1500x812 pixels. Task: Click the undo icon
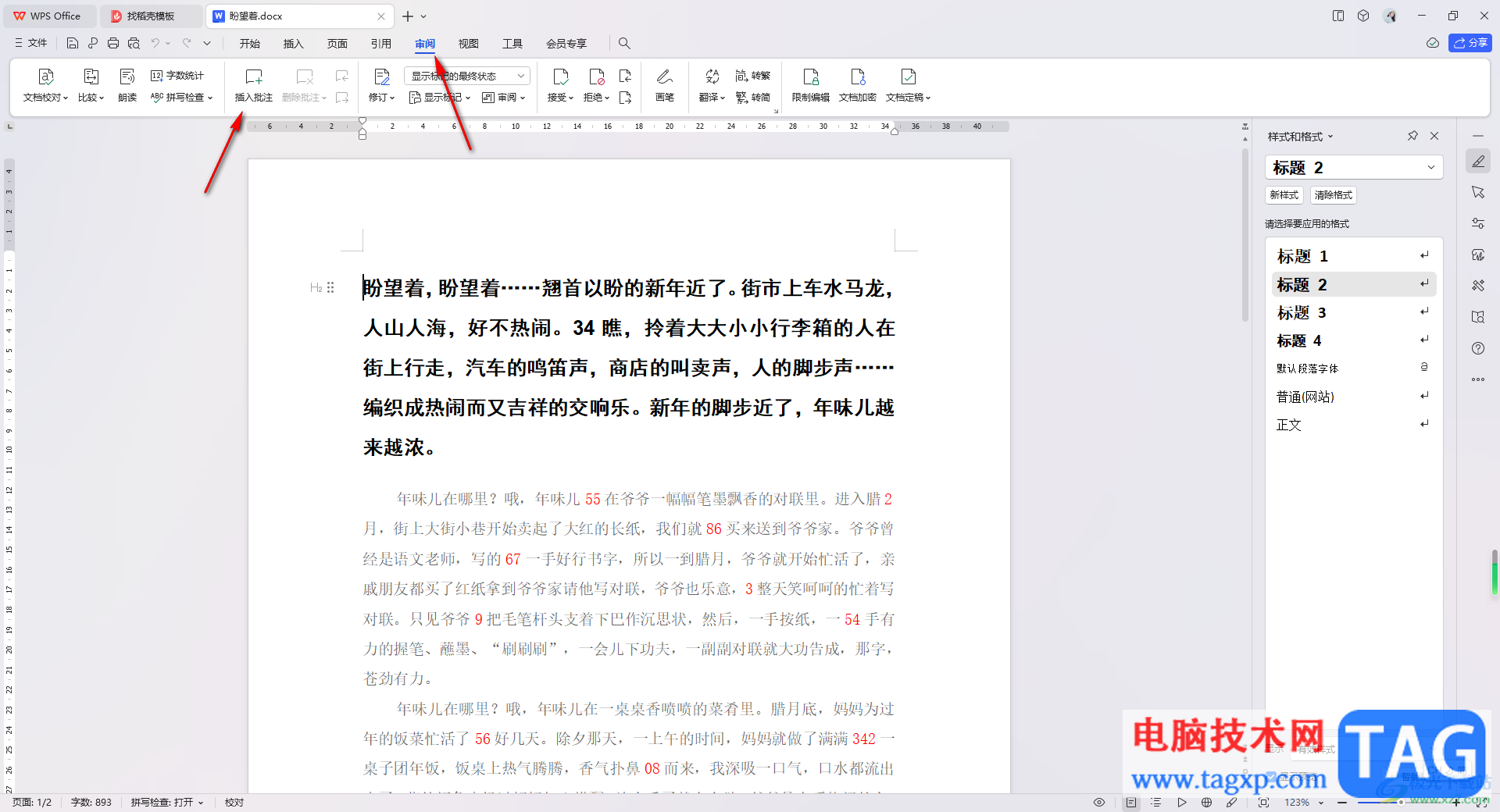click(155, 43)
